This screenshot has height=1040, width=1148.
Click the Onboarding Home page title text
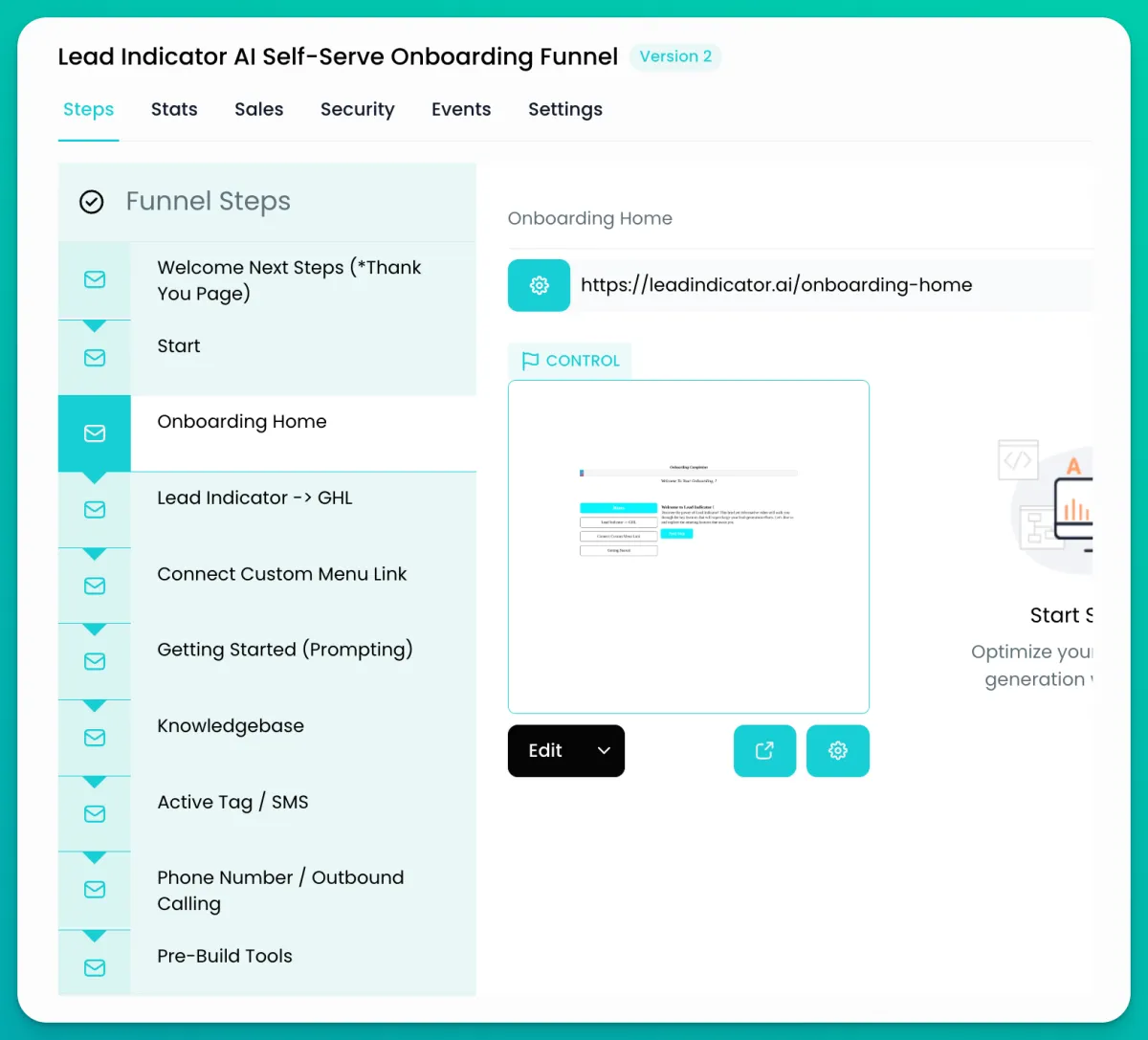click(x=590, y=218)
